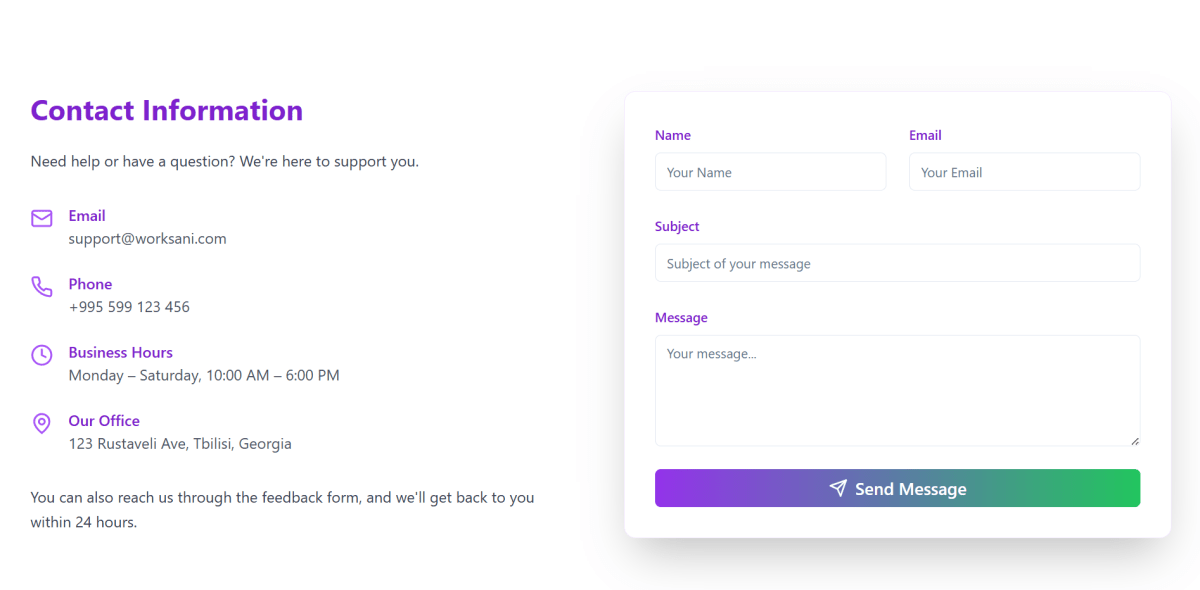
Task: Click the Name field label
Action: pos(673,135)
